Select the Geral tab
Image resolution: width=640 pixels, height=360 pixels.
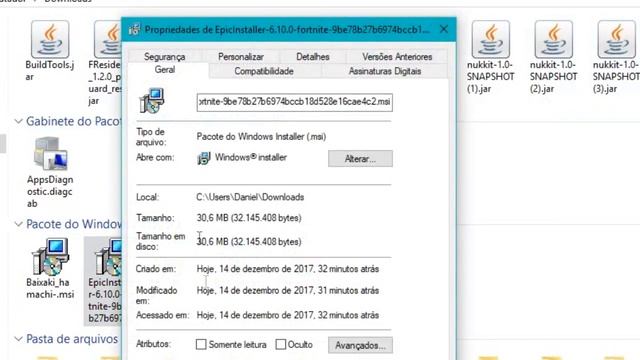165,70
